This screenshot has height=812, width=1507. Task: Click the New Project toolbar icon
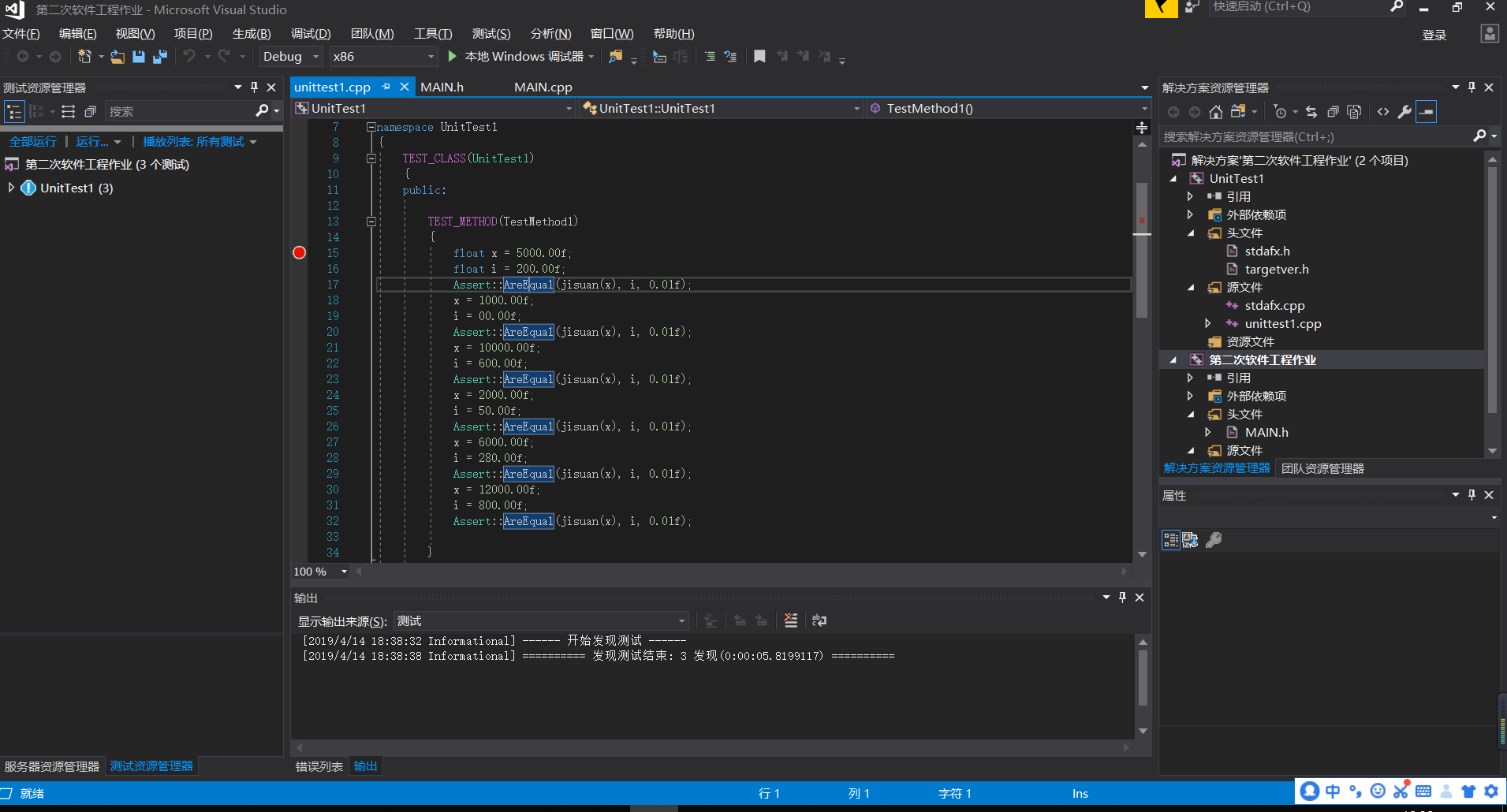[x=84, y=56]
